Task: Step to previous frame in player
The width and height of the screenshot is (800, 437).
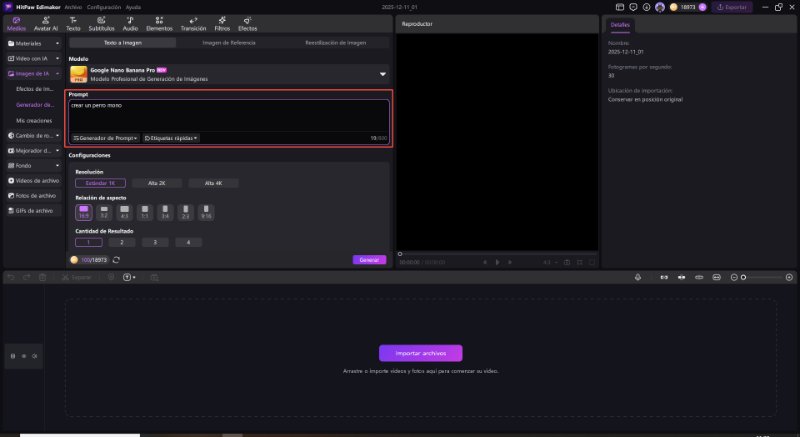Action: point(485,262)
